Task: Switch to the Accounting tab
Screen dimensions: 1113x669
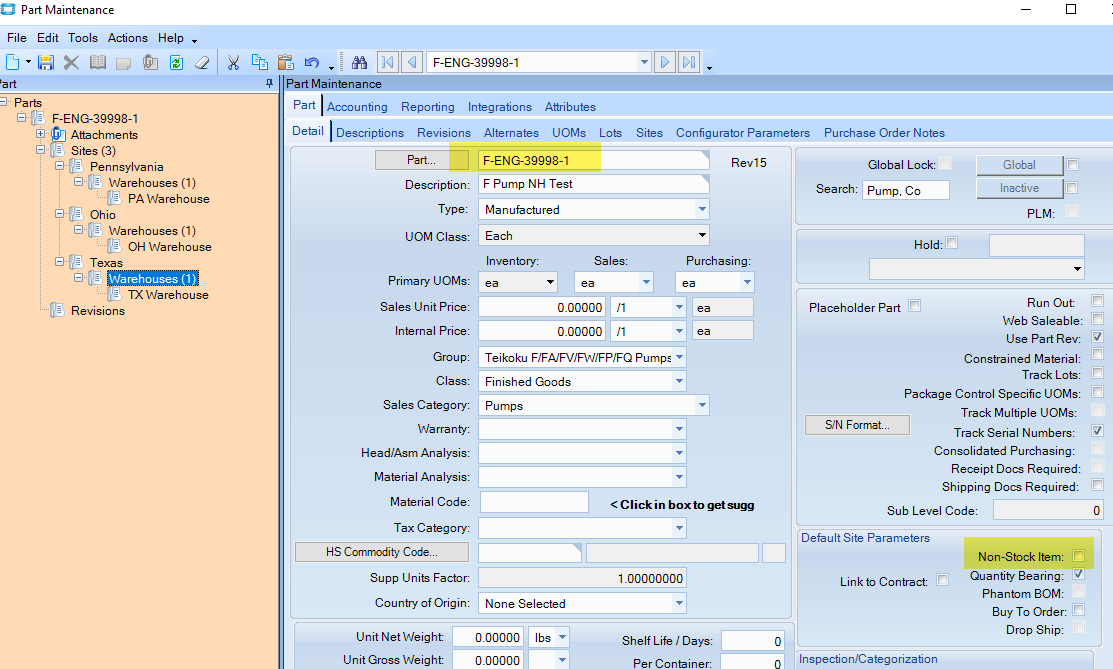Action: click(x=357, y=107)
